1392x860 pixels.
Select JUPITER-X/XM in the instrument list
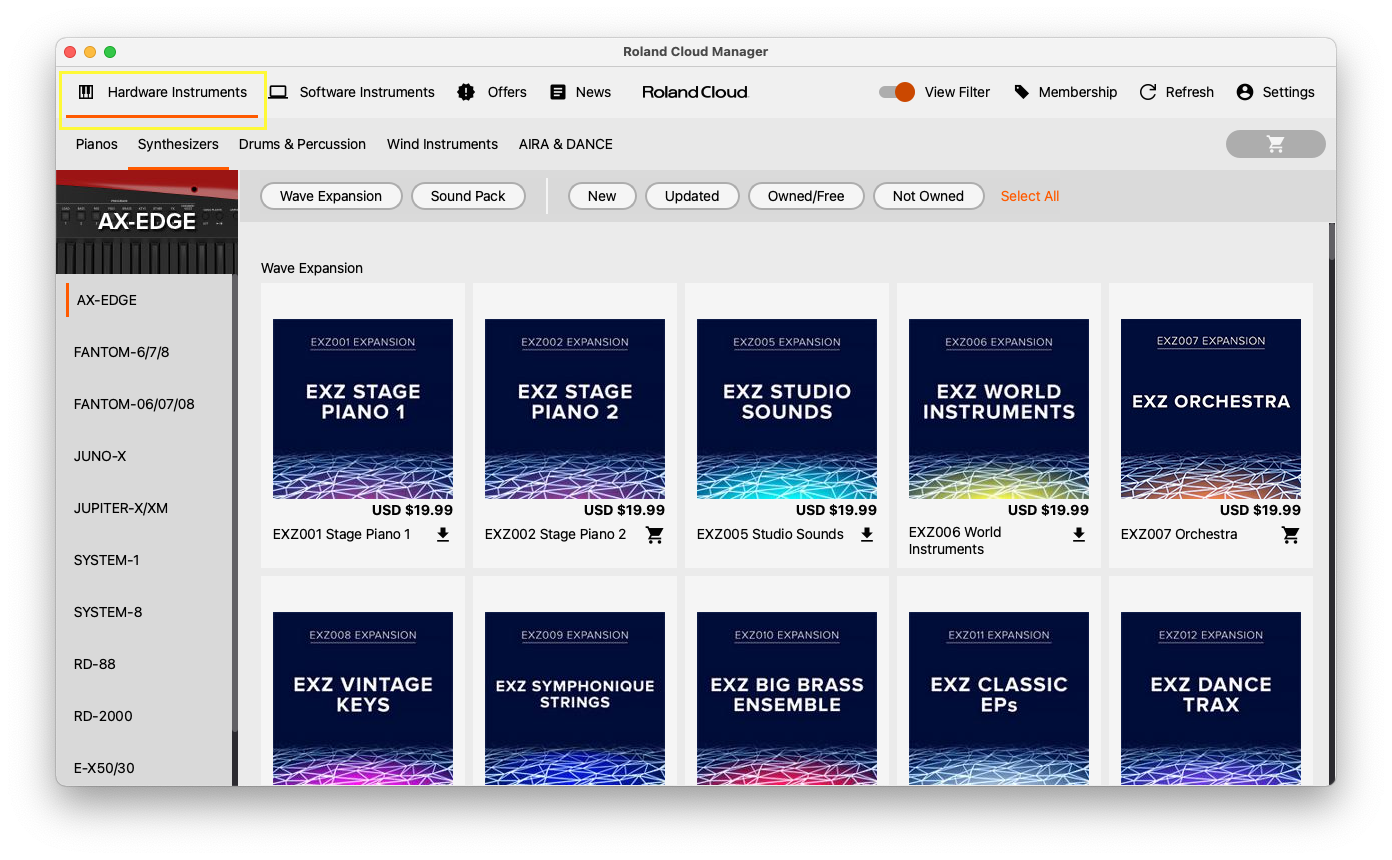click(121, 508)
